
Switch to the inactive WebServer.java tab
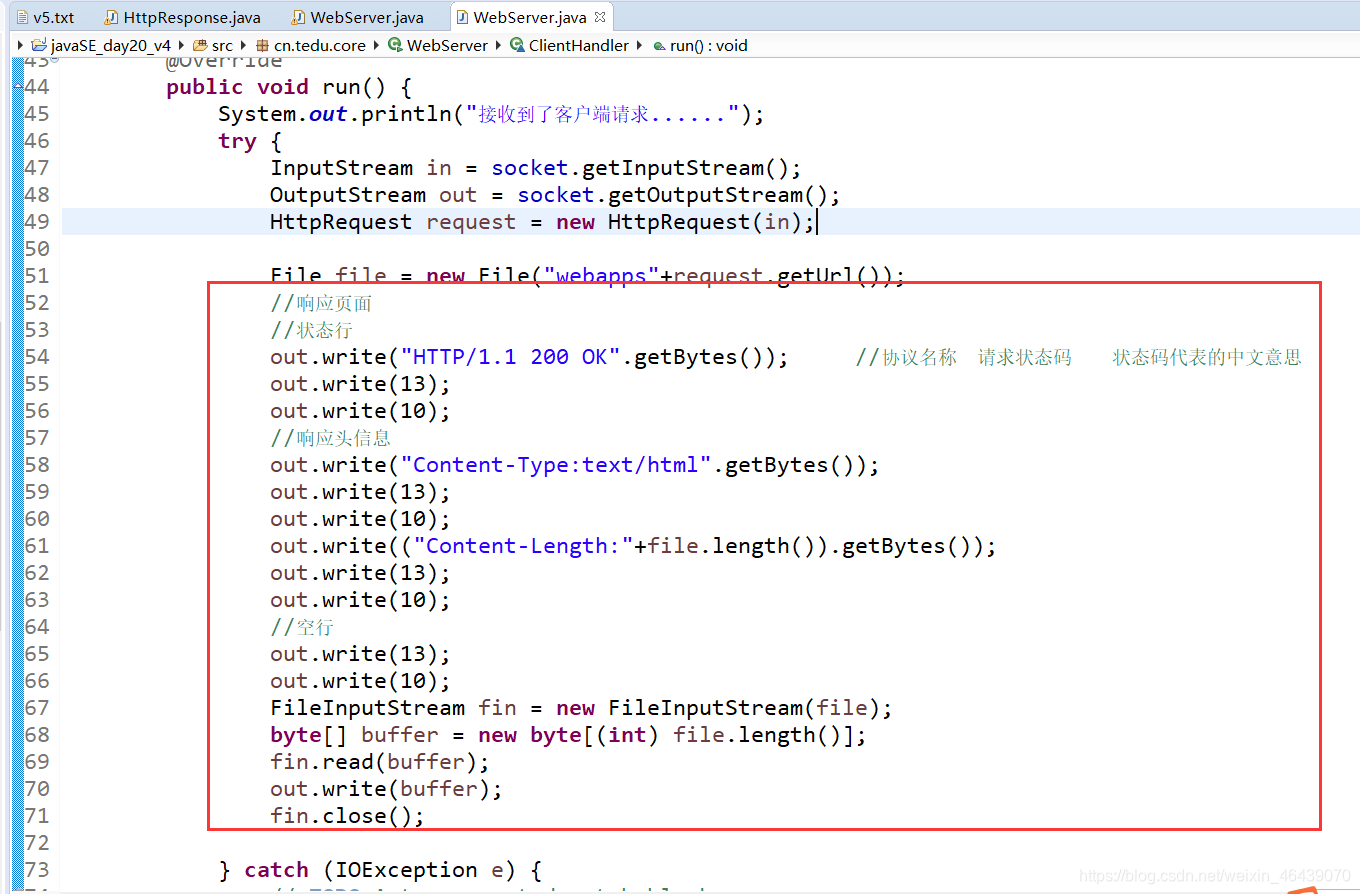[358, 17]
